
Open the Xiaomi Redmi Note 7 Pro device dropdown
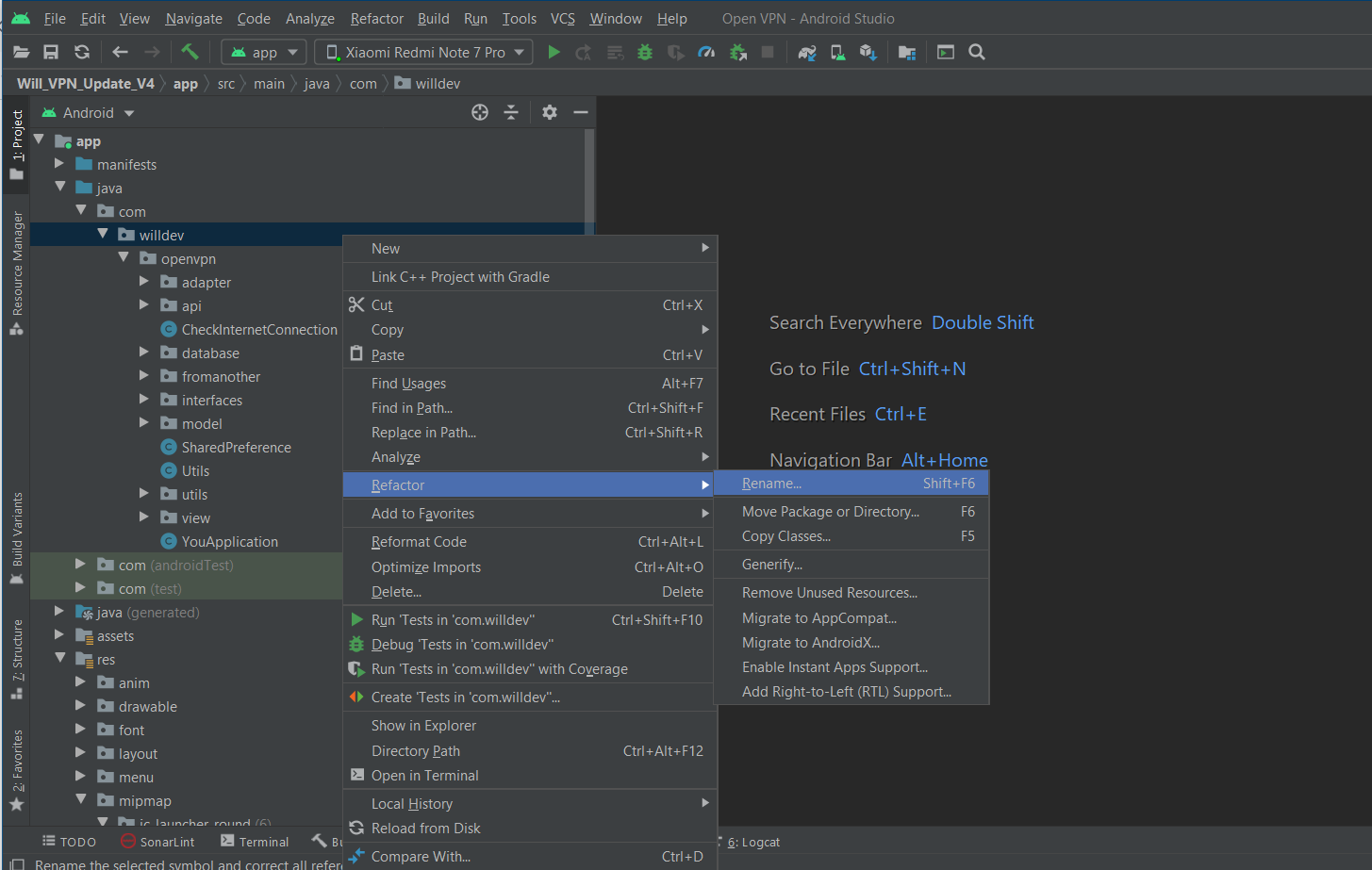tap(423, 53)
